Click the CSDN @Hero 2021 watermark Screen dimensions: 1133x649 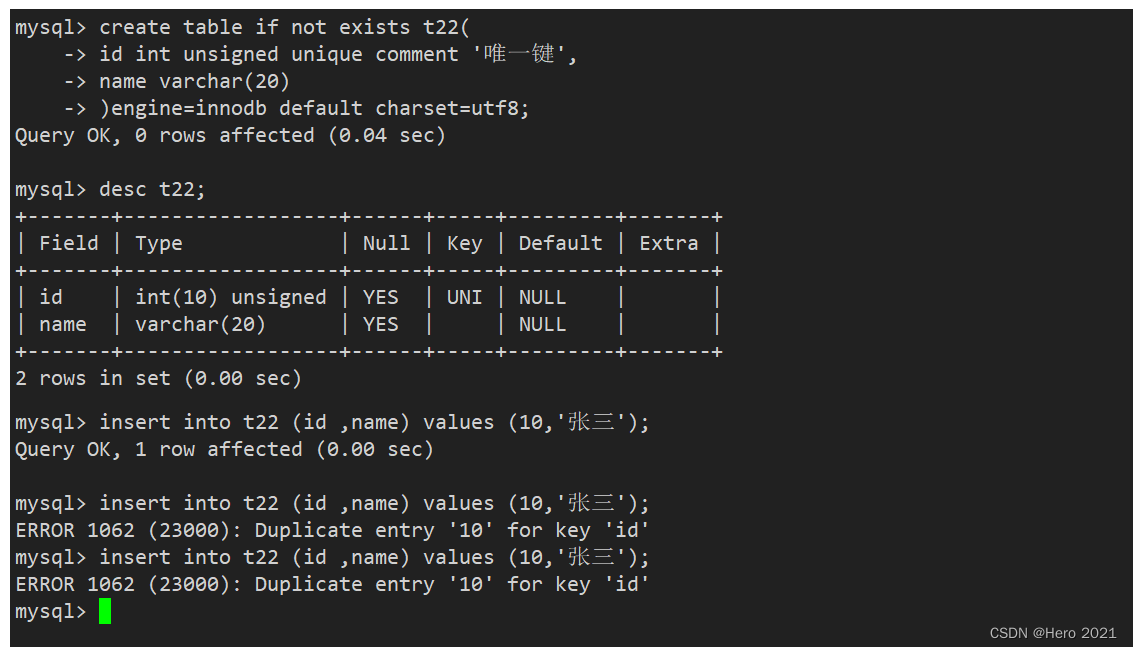point(1052,633)
